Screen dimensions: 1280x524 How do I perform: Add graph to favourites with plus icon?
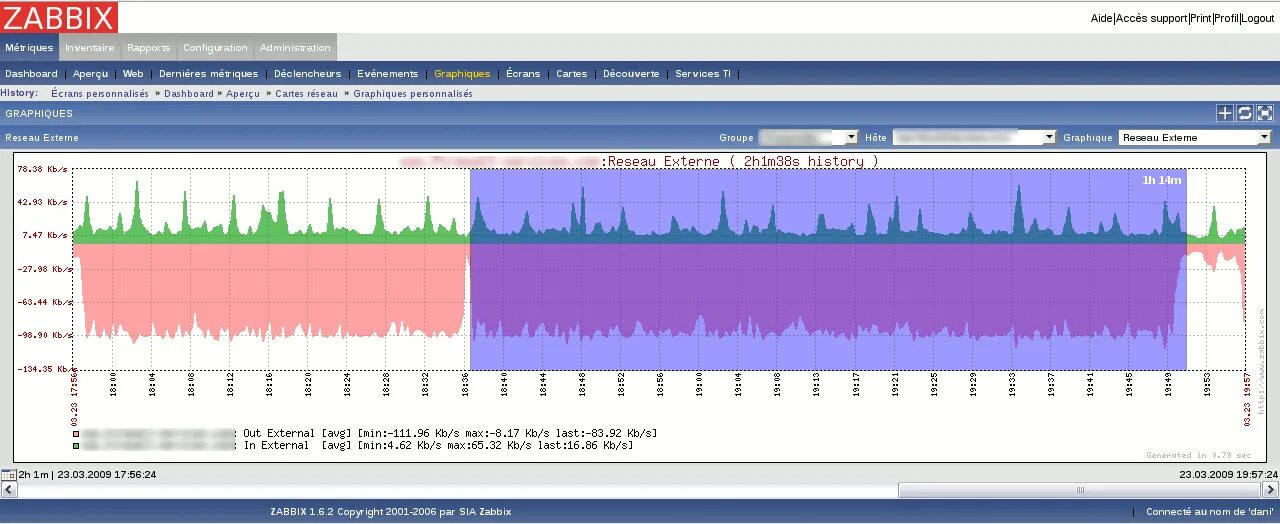[x=1225, y=113]
